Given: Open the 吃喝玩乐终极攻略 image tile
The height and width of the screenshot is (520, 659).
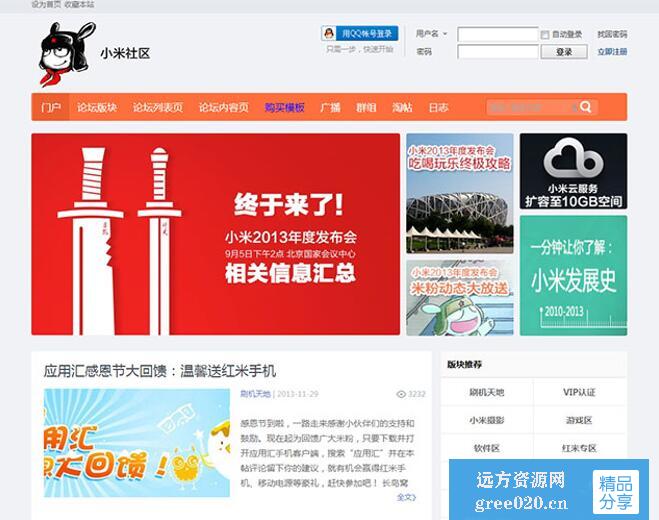Looking at the screenshot, I should [459, 193].
